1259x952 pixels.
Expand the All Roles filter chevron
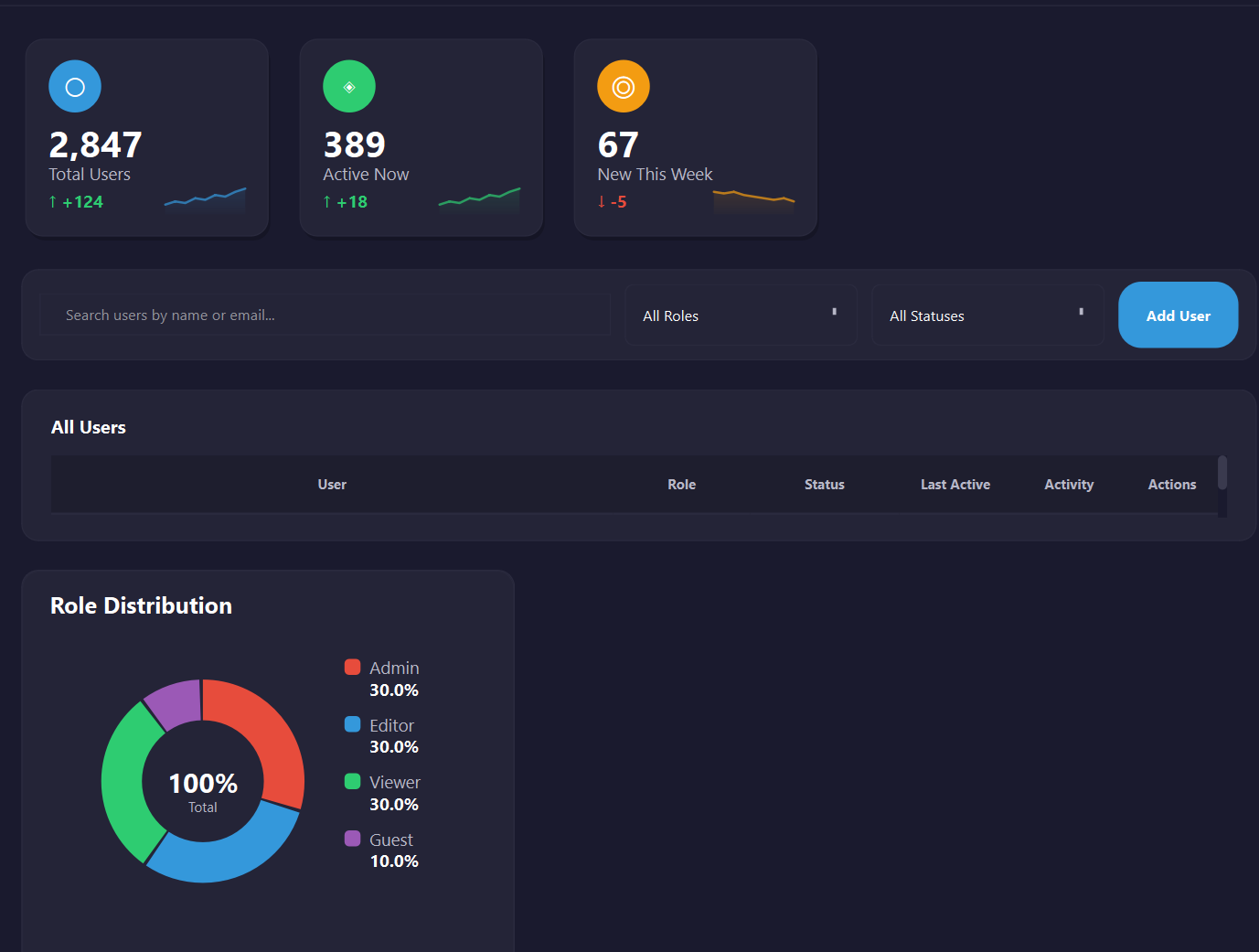pos(834,312)
